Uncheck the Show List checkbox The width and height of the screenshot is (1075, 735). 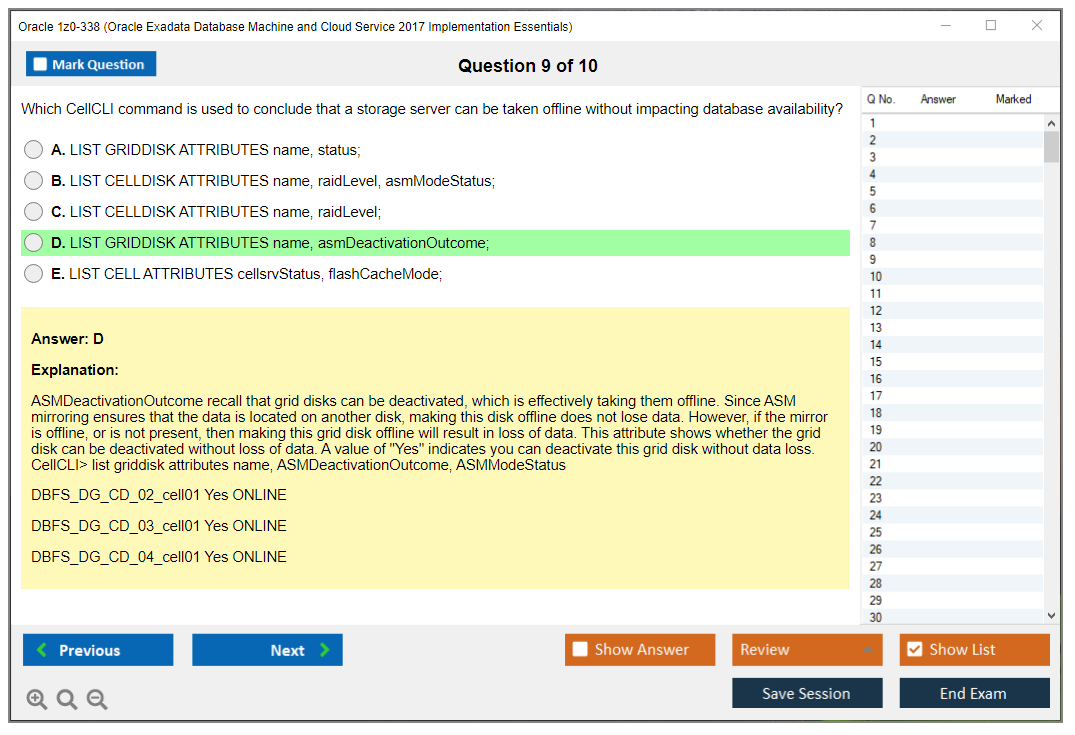point(914,650)
